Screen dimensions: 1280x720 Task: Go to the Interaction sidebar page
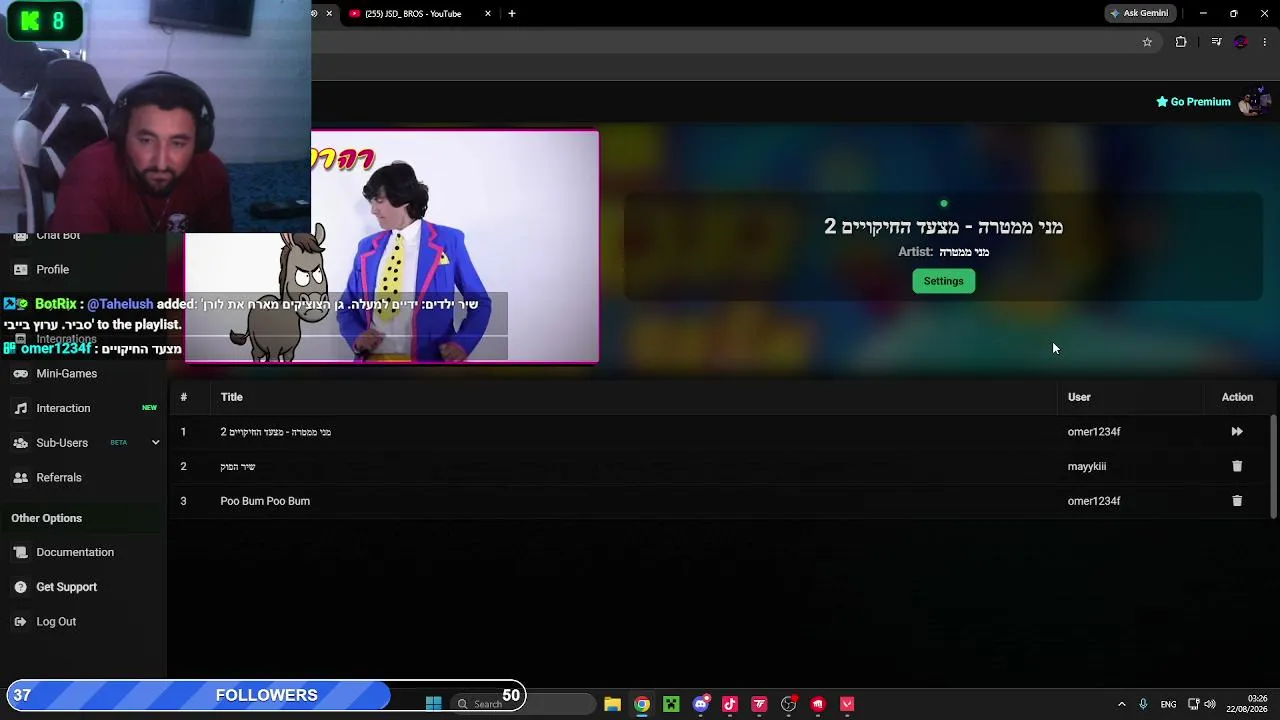click(63, 408)
